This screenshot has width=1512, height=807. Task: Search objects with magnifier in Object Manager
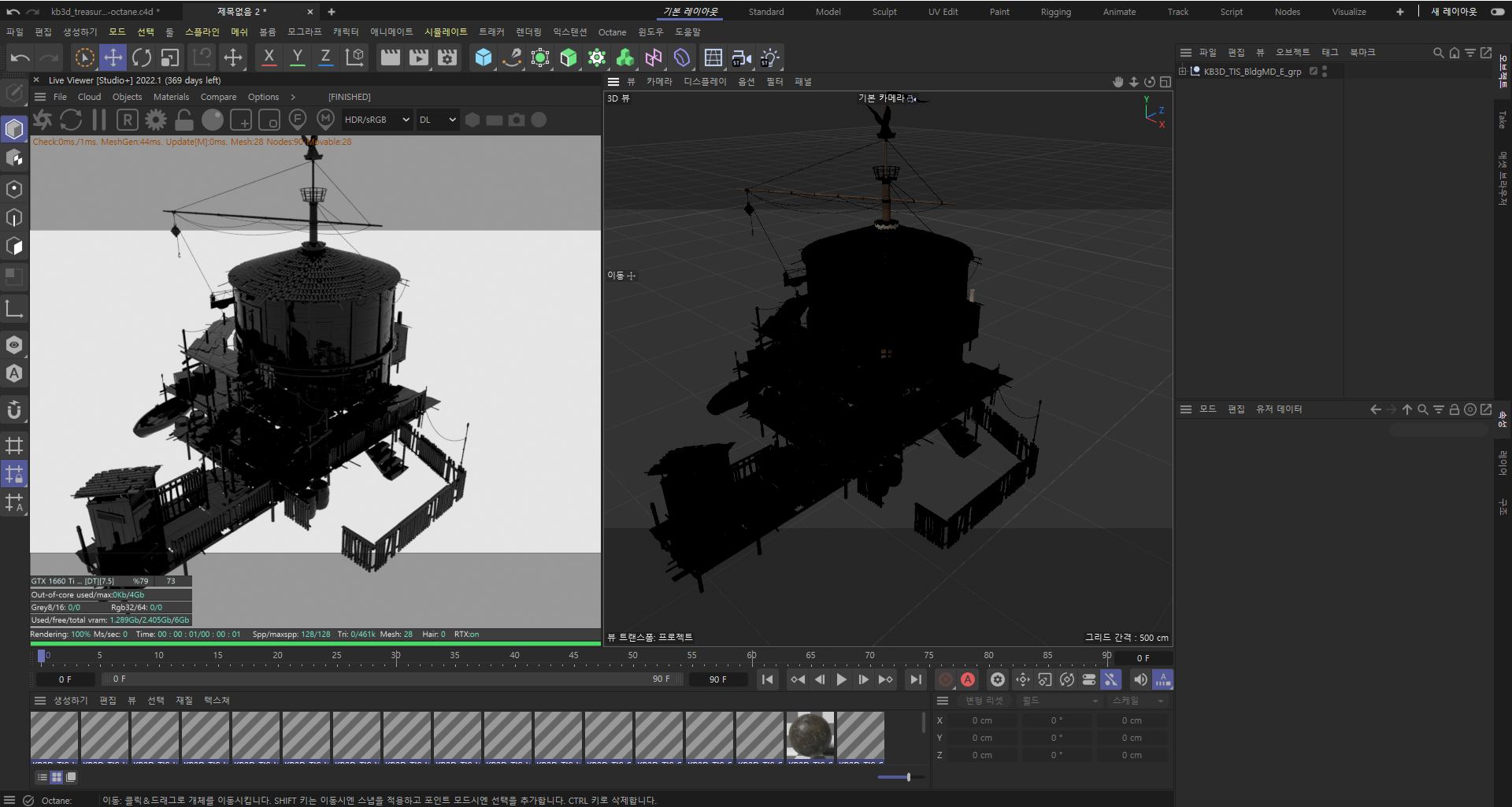(x=1439, y=53)
